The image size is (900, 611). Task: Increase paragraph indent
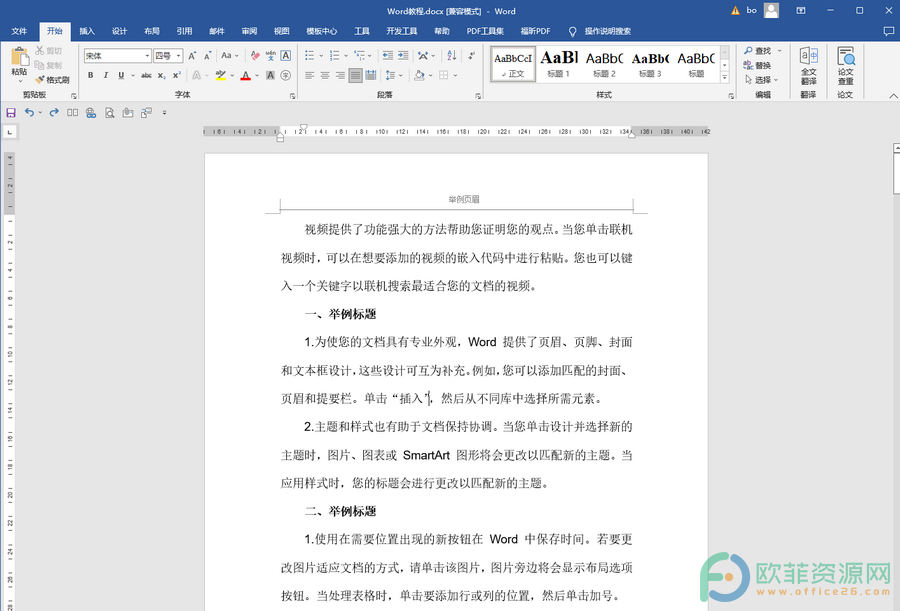coord(404,56)
